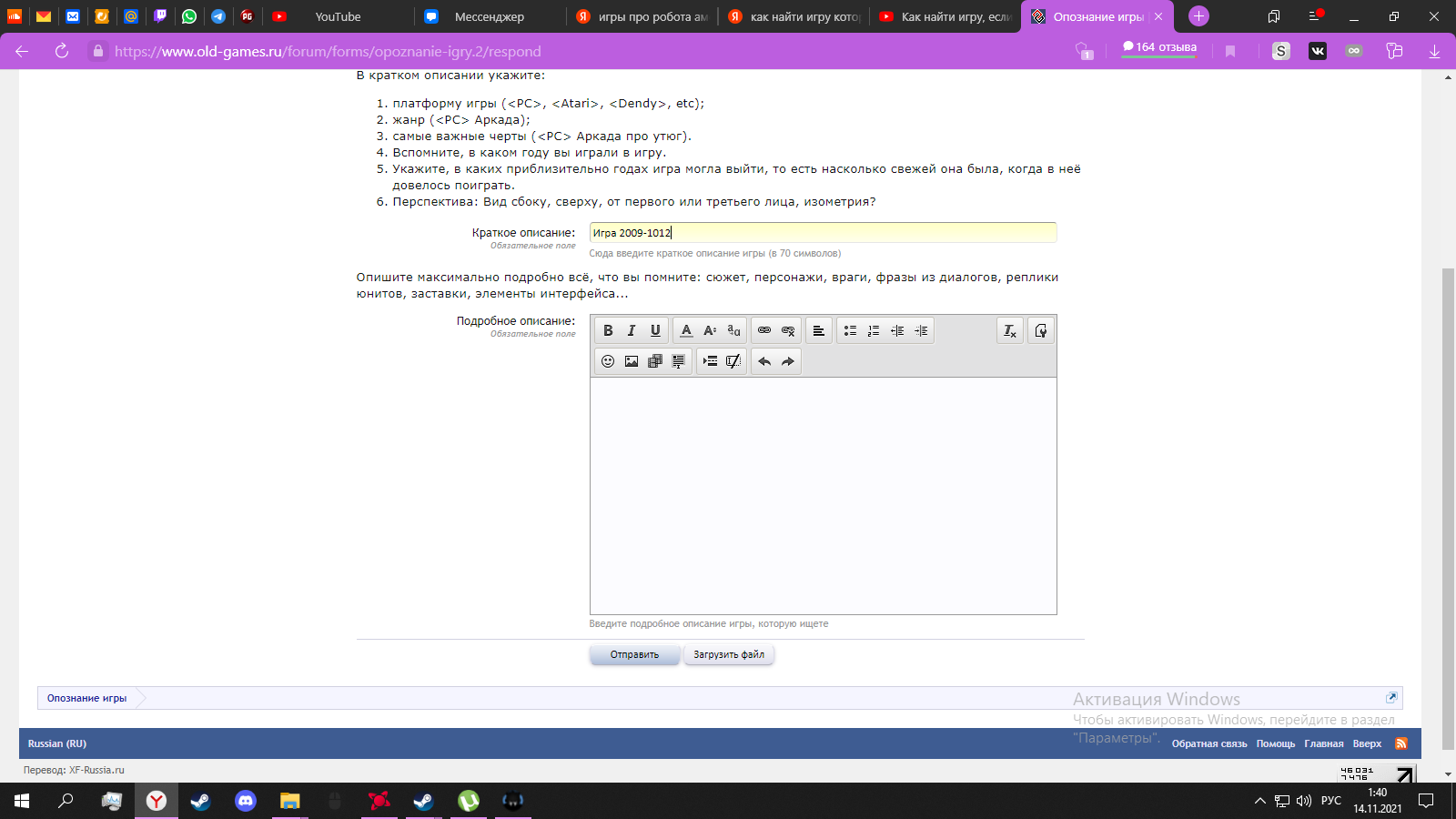Close the Опознание игры tab

click(x=1158, y=16)
